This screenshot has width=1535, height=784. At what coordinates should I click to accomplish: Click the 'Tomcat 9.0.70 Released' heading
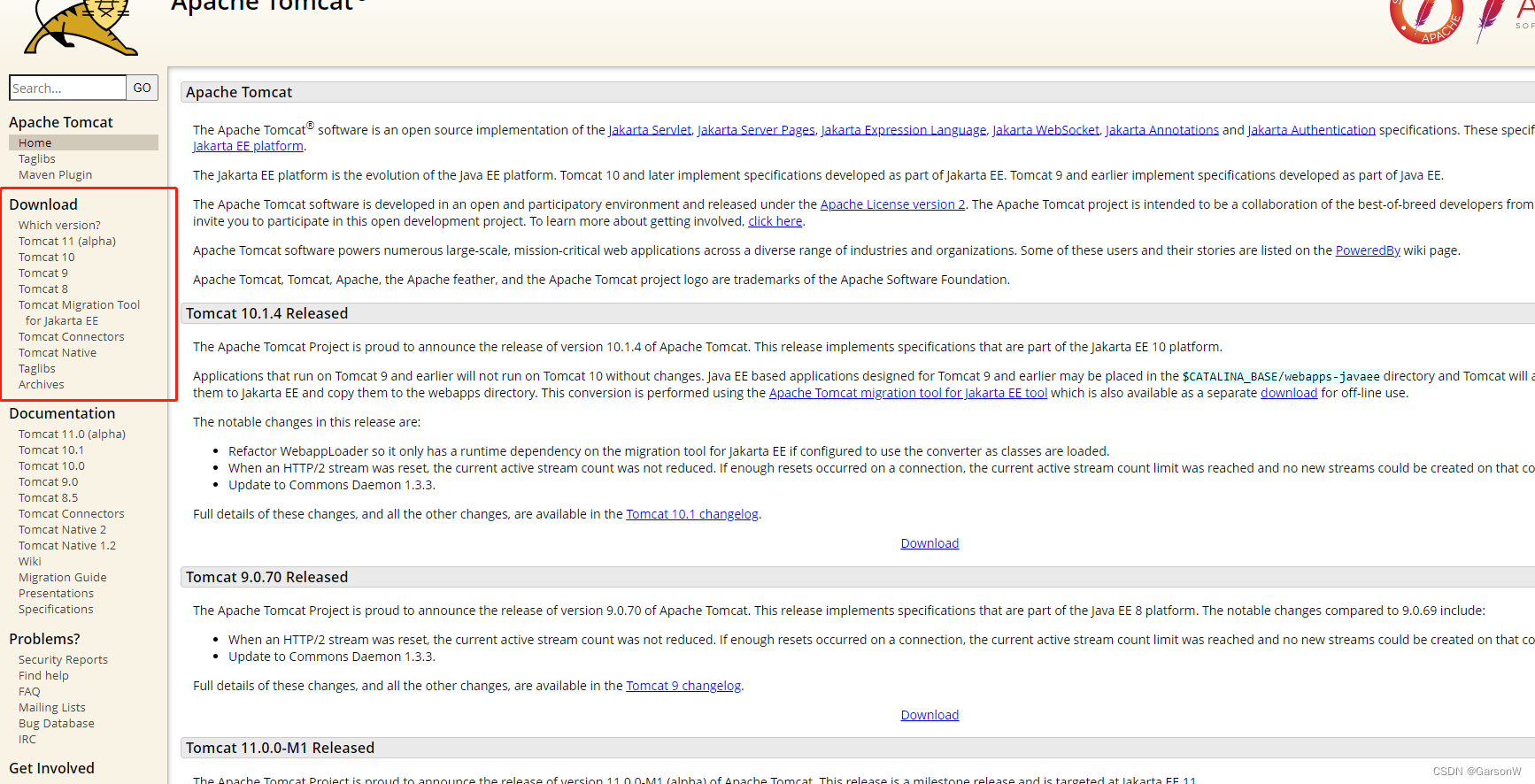266,577
